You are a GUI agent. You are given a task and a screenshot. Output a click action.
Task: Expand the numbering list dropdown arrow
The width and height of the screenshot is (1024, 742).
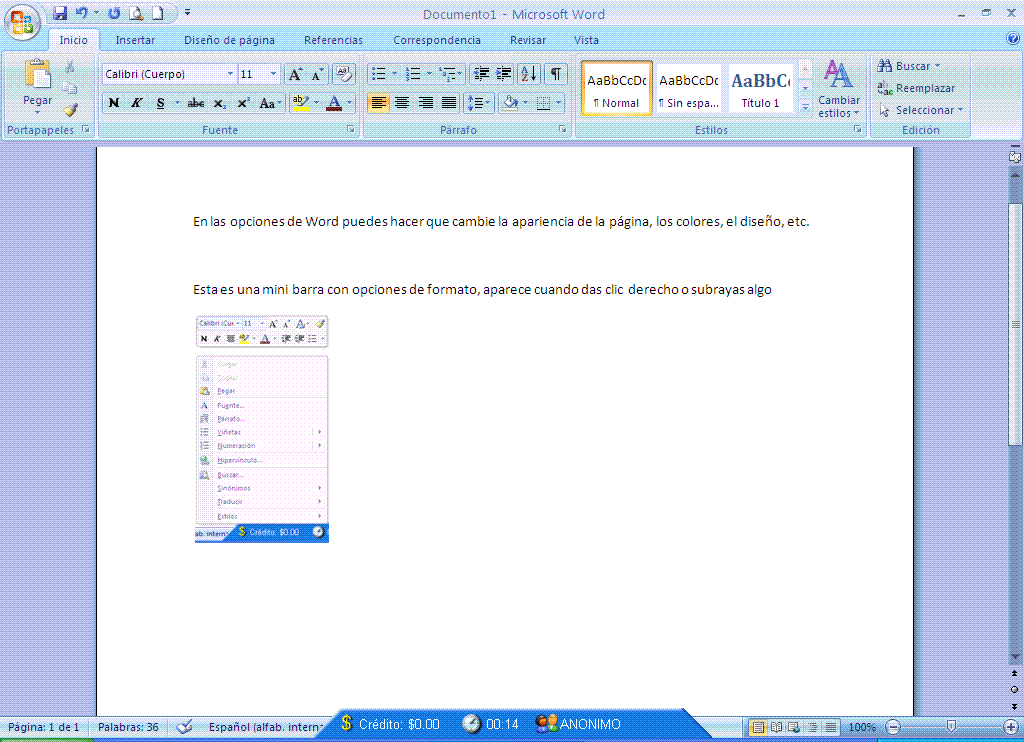click(x=429, y=74)
